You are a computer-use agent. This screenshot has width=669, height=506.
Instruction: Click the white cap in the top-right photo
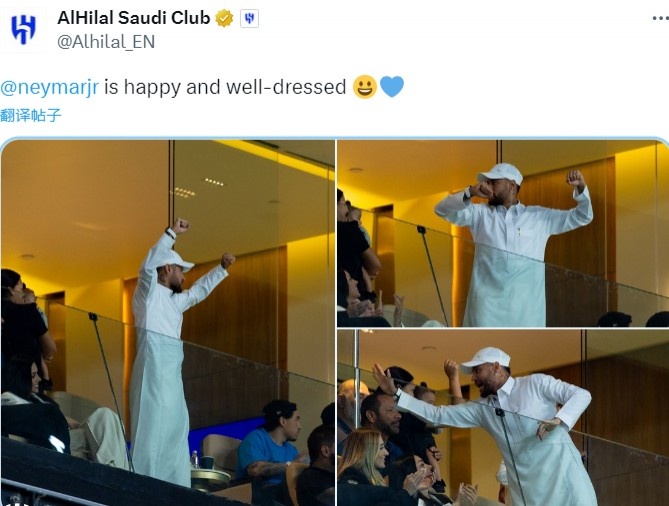[x=500, y=174]
